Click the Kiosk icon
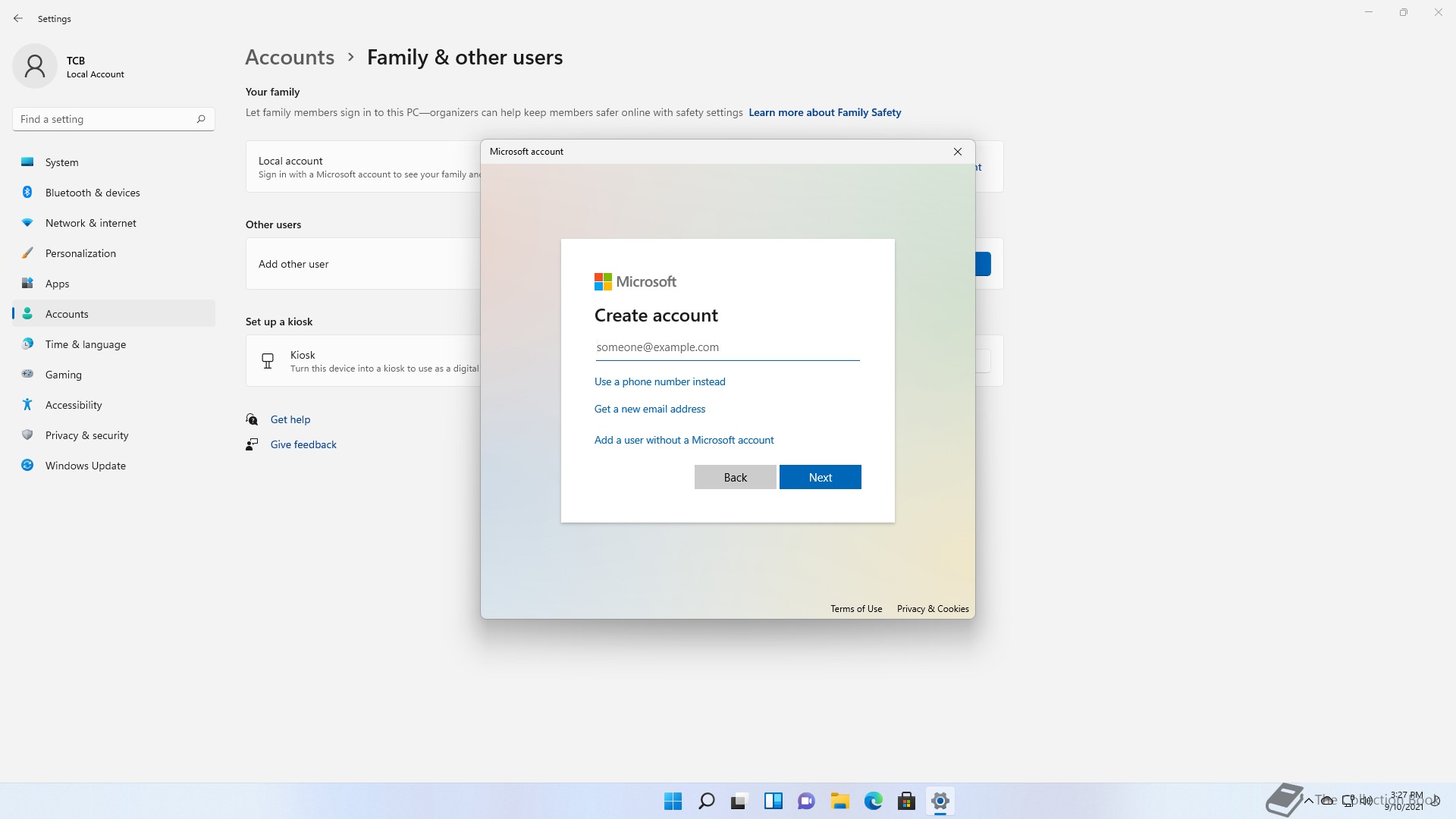Screen dimensions: 1456x819 (x=268, y=361)
